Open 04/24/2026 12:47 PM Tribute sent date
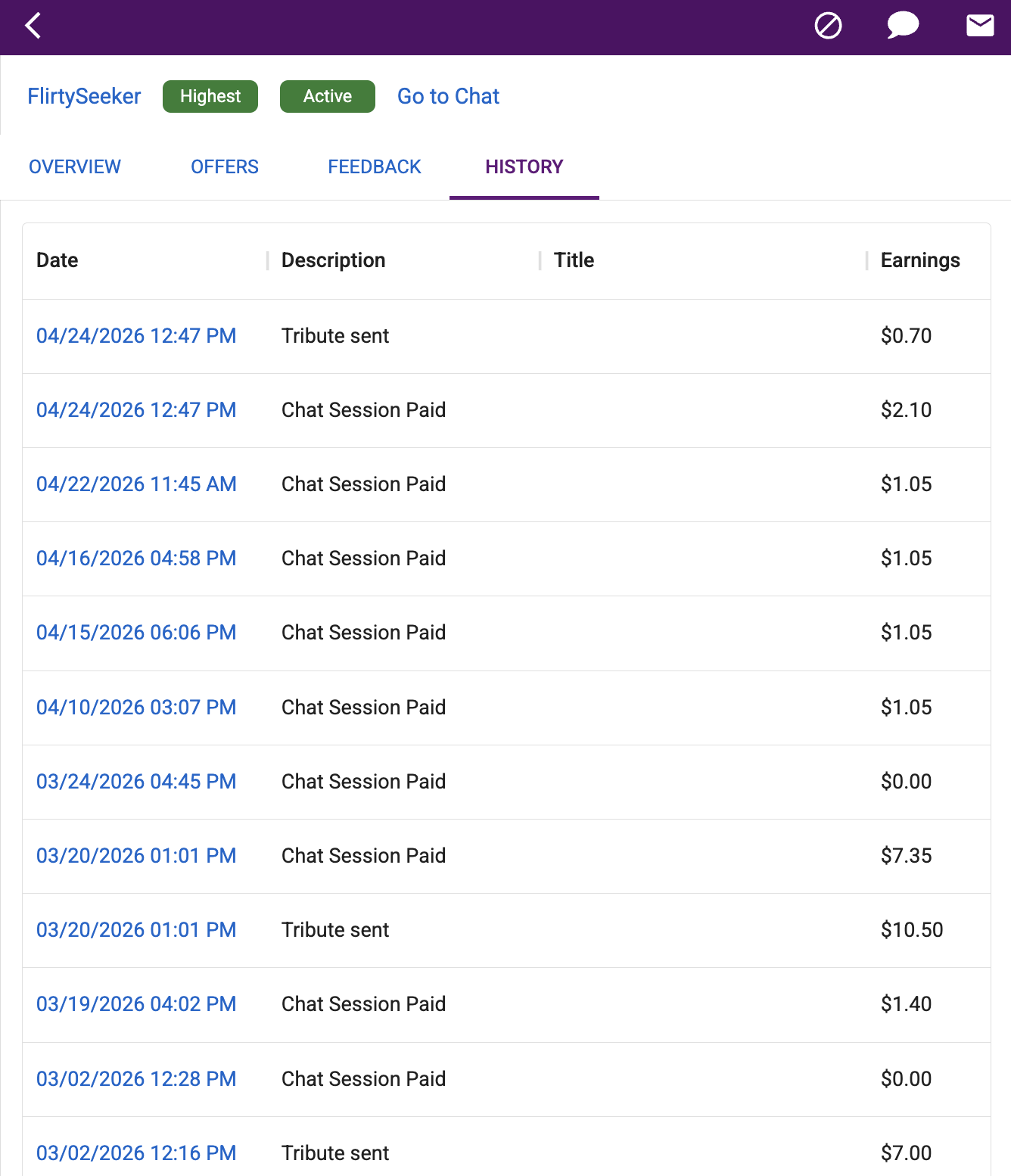Screen dimensions: 1011x1176 click(136, 335)
